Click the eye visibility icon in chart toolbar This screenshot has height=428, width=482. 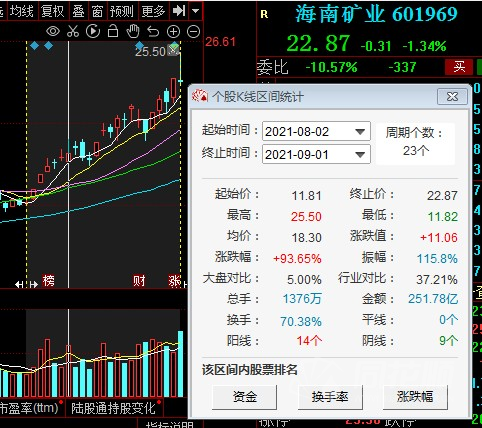tap(53, 32)
